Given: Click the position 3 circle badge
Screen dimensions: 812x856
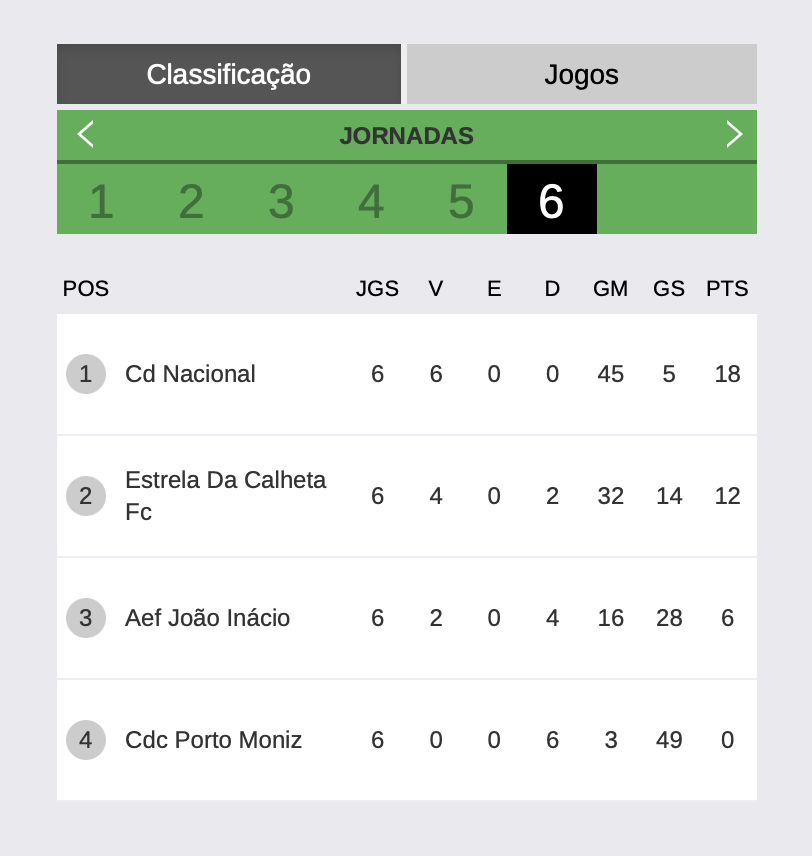Looking at the screenshot, I should [x=86, y=618].
